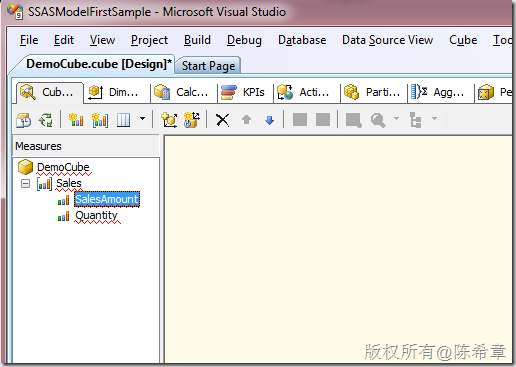Screen dimensions: 516x367
Task: Open the zoom dropdown arrow
Action: 396,118
